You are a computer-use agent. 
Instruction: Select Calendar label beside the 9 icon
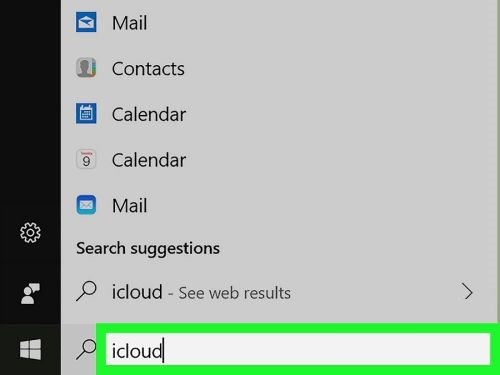[x=149, y=160]
